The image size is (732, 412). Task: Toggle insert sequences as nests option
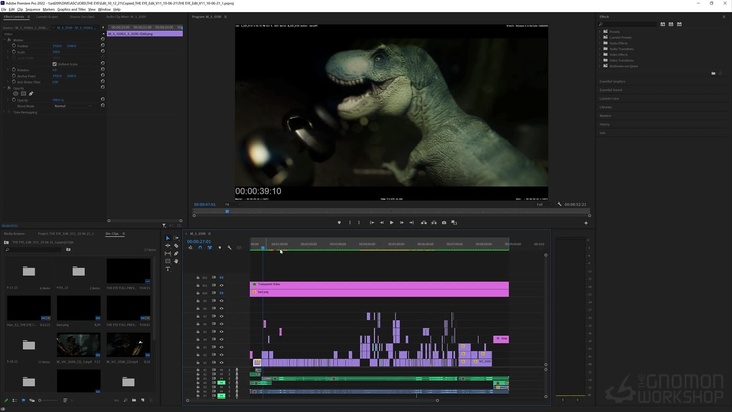click(x=190, y=248)
